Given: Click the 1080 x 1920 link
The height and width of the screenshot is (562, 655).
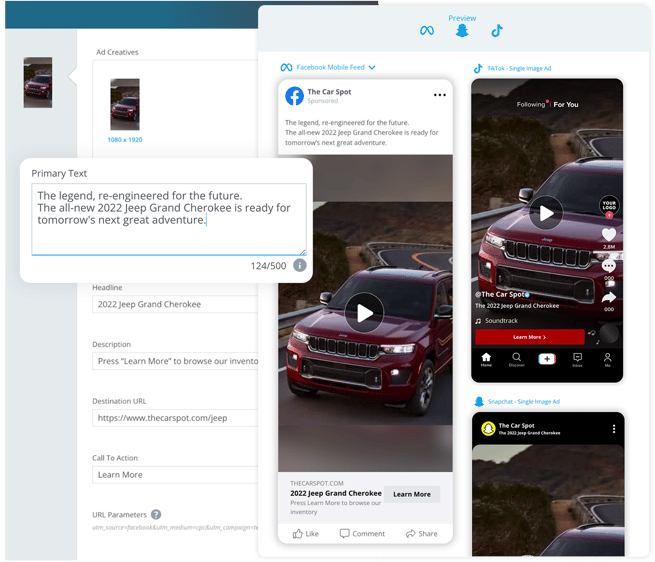Looking at the screenshot, I should tap(125, 140).
